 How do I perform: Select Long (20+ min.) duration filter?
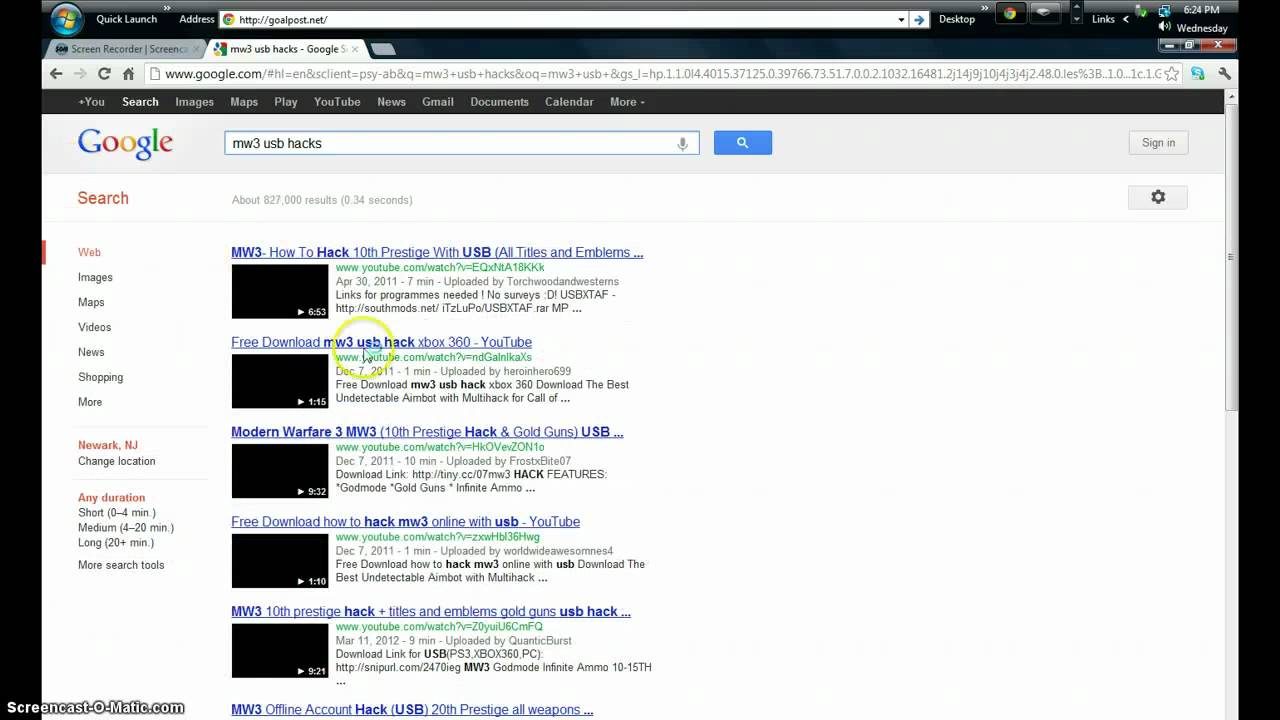pos(116,542)
